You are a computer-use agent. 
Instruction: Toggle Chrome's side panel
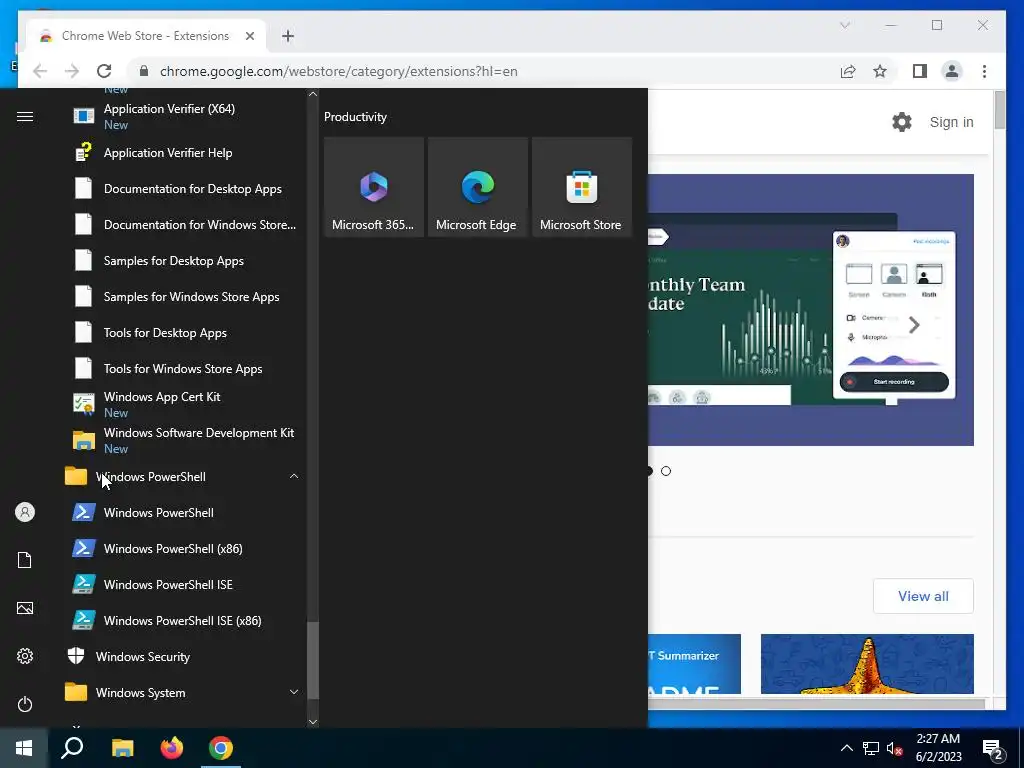coord(920,71)
